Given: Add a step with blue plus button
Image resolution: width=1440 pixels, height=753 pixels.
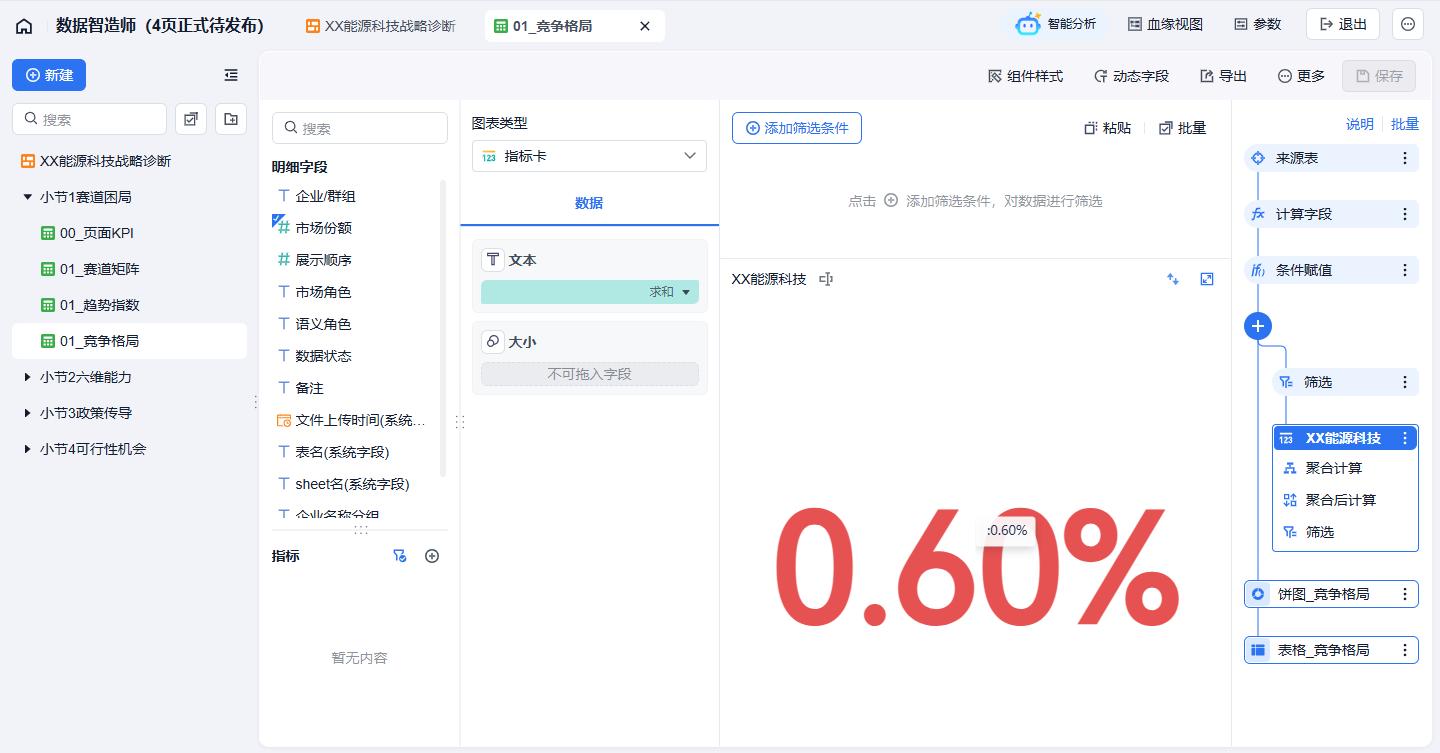Looking at the screenshot, I should 1258,326.
